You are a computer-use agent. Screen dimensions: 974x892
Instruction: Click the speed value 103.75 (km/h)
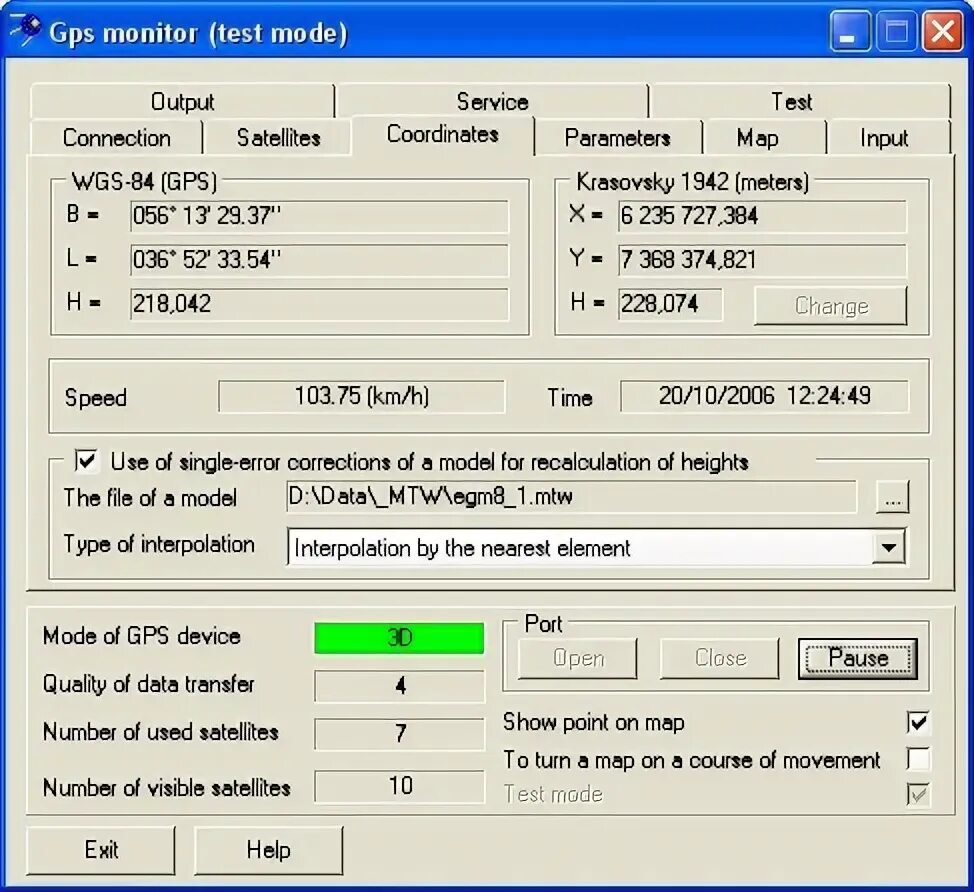(x=362, y=396)
